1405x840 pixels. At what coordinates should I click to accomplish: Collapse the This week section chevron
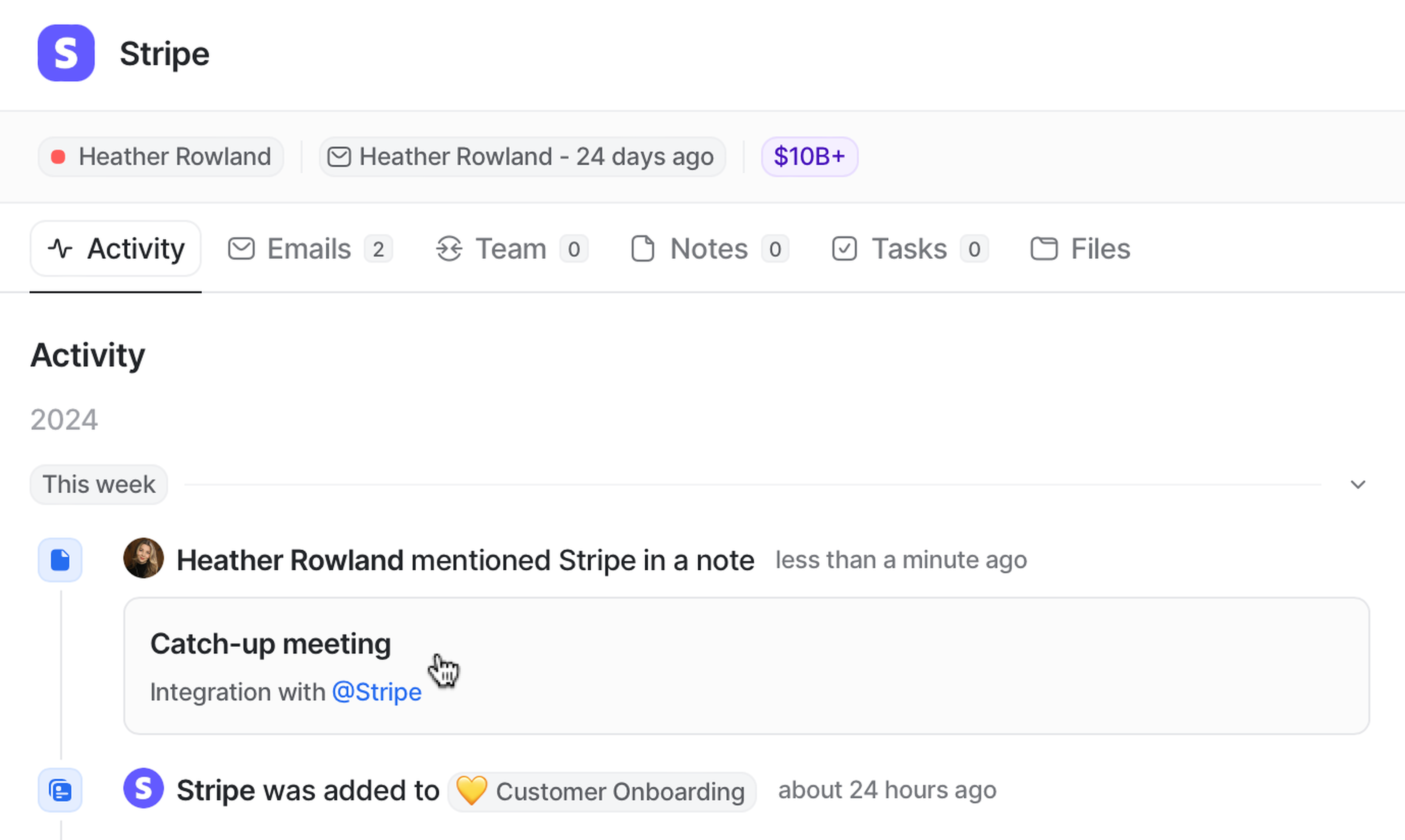click(x=1357, y=485)
